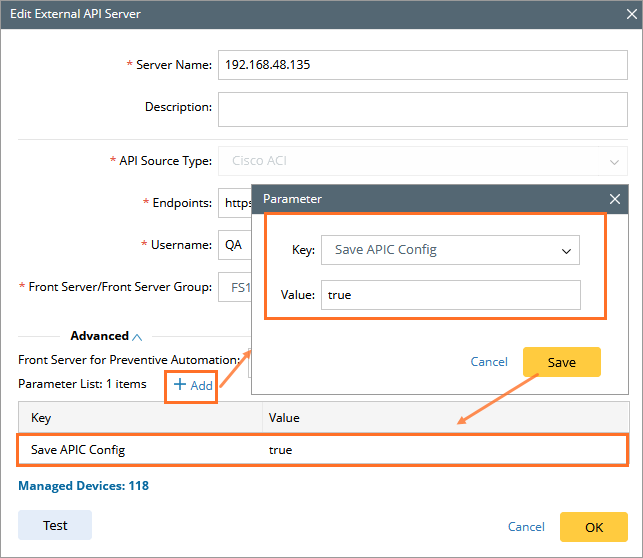The width and height of the screenshot is (643, 558).
Task: Click the plus Add parameter icon
Action: [181, 385]
